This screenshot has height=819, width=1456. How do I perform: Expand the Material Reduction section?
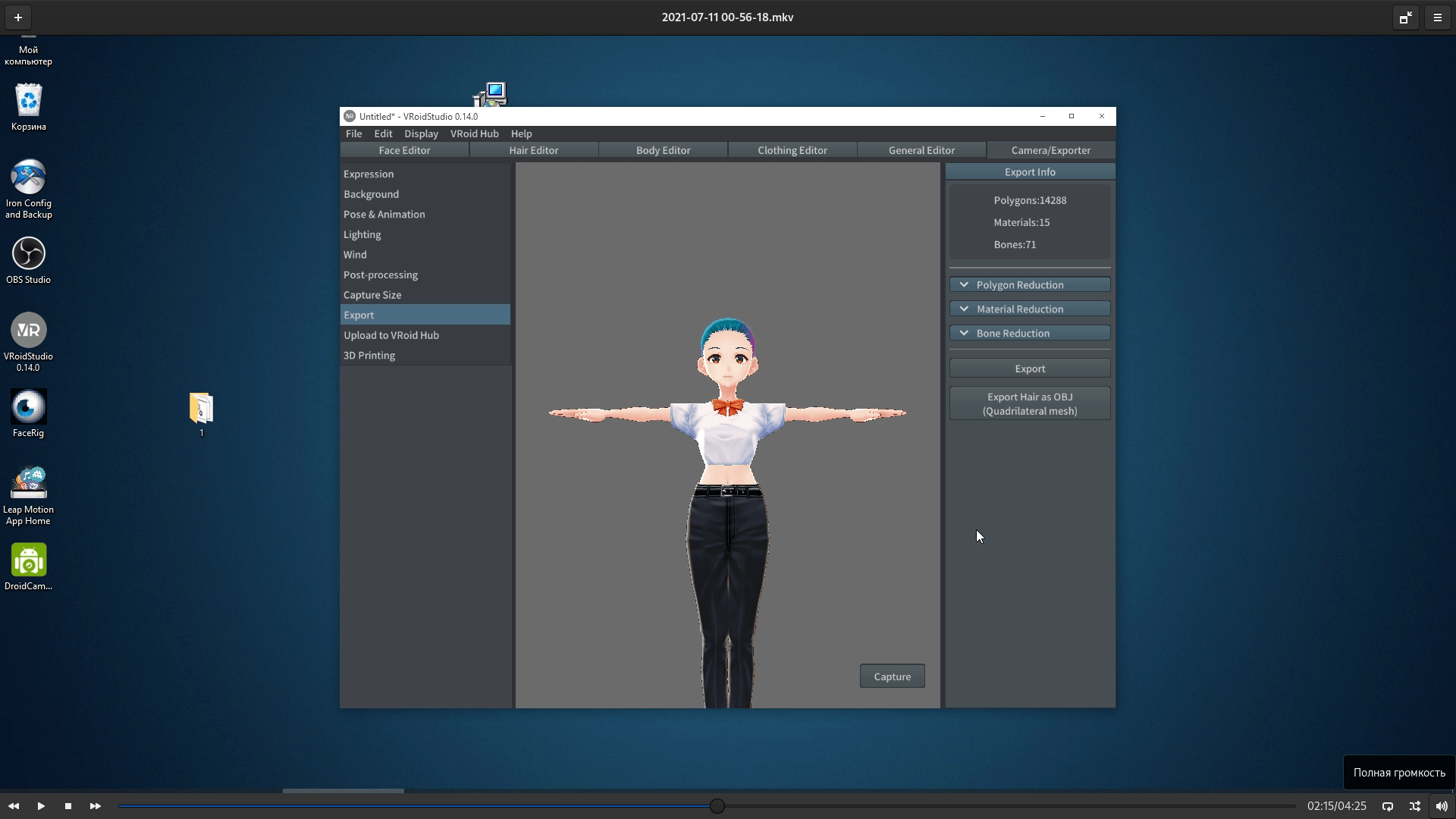pyautogui.click(x=1030, y=309)
